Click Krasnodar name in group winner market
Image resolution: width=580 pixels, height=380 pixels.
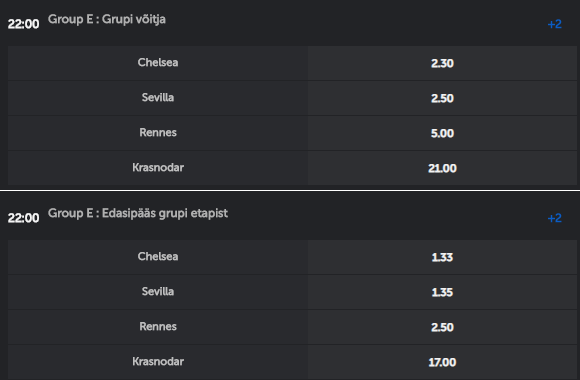(x=158, y=168)
